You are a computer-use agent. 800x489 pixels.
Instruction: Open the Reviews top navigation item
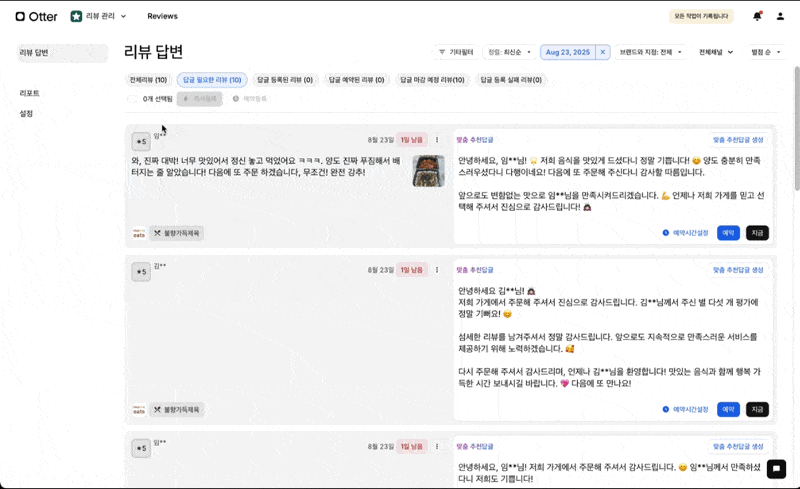tap(162, 16)
